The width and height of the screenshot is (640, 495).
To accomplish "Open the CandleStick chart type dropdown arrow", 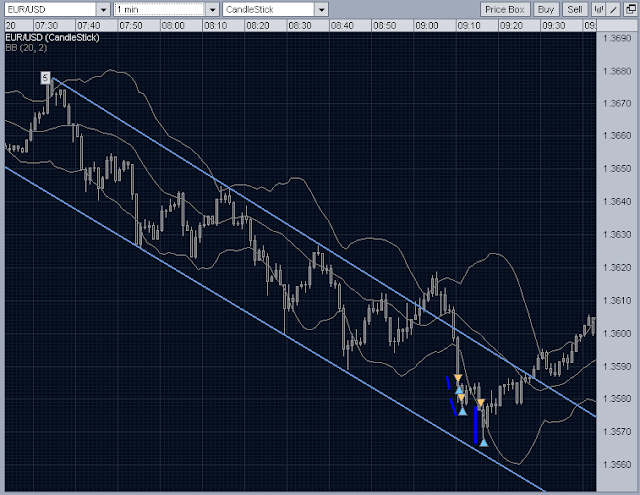I will [322, 9].
